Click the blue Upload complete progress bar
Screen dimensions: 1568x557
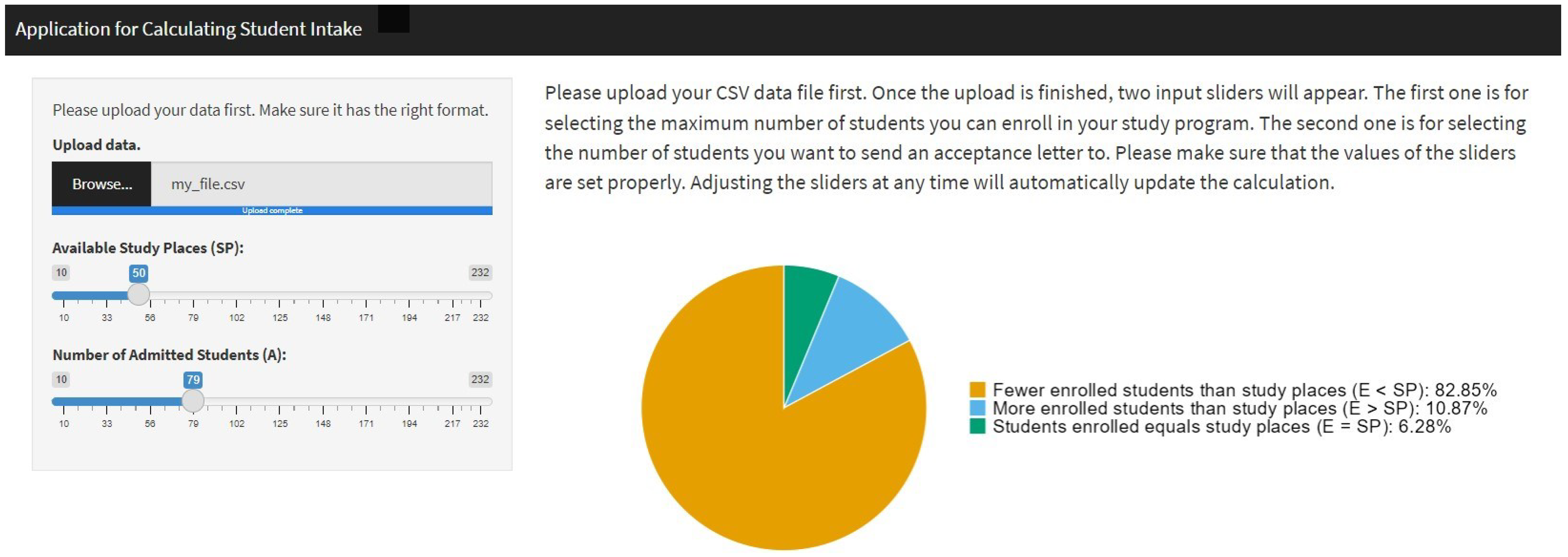coord(272,211)
